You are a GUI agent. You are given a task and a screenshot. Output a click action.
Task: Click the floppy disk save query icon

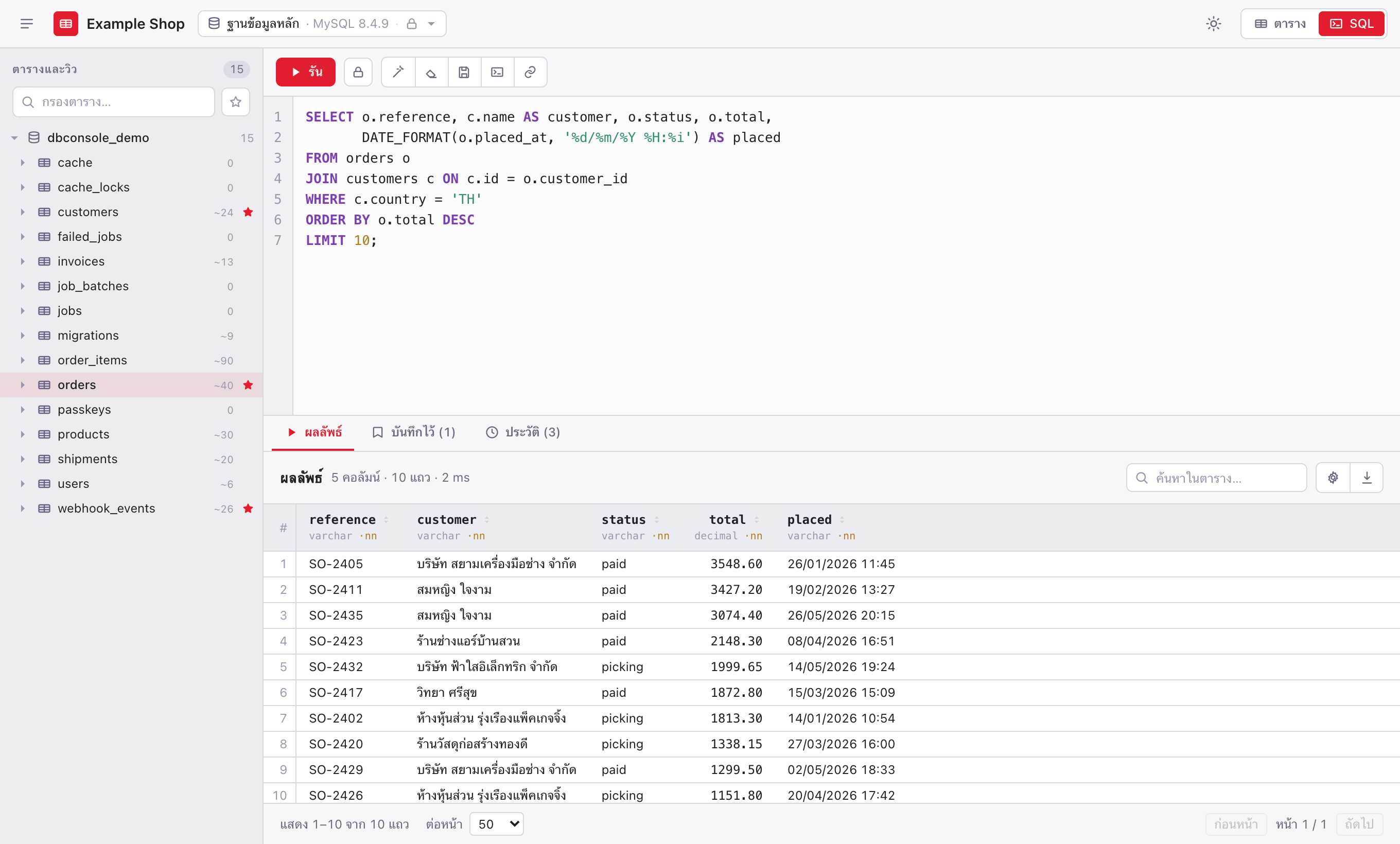(464, 72)
